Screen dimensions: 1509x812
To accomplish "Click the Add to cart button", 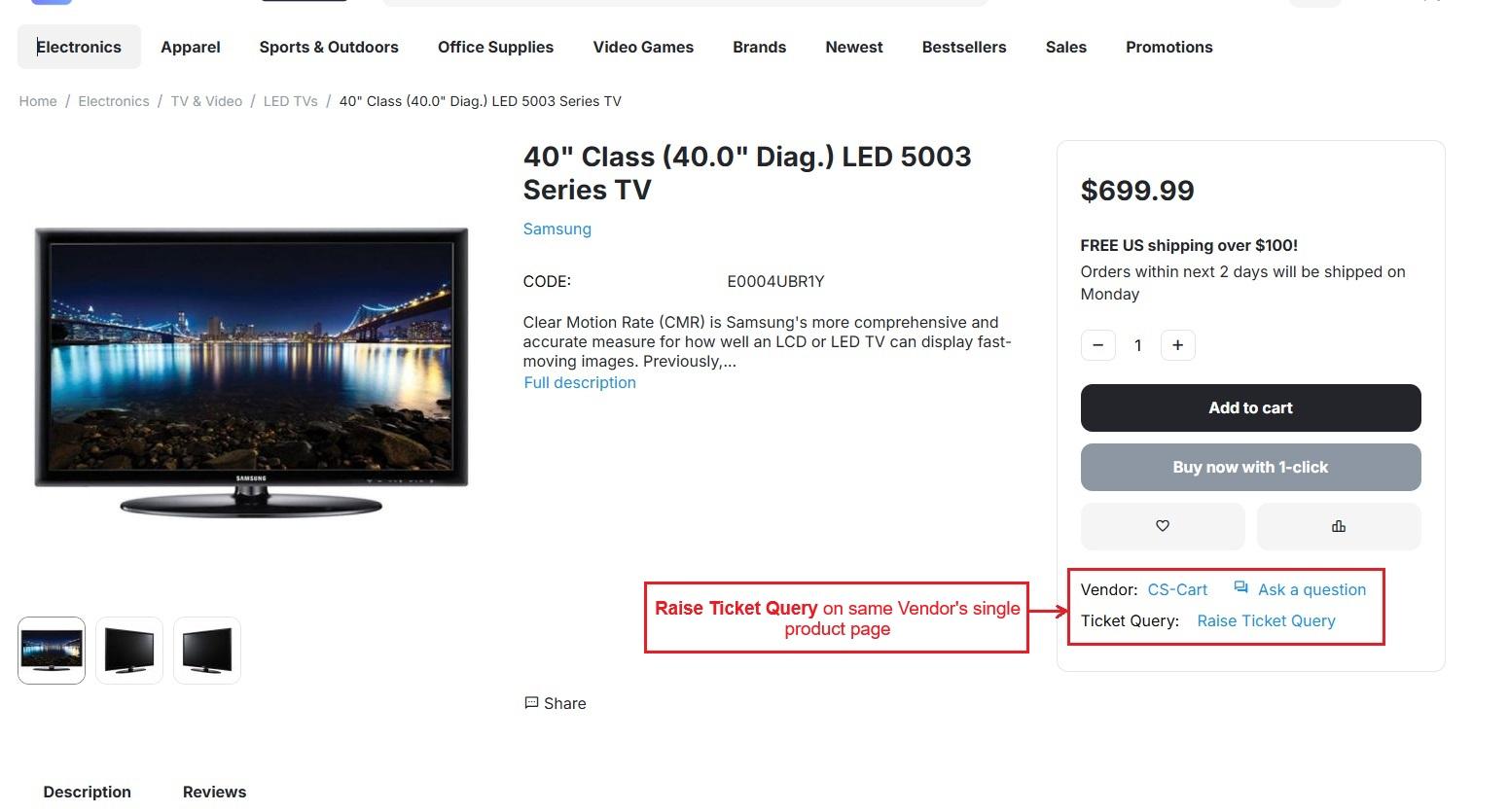I will 1250,407.
